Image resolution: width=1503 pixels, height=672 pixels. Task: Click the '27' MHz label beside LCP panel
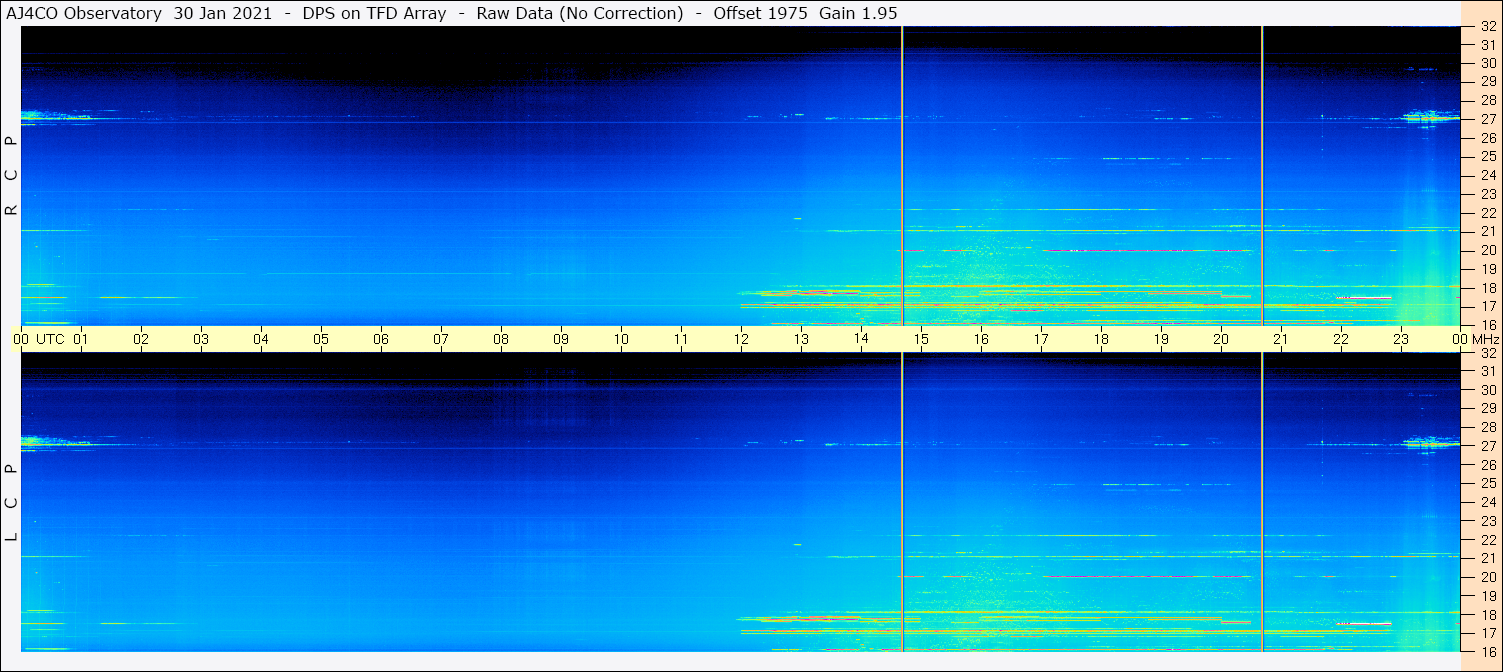click(x=1488, y=446)
